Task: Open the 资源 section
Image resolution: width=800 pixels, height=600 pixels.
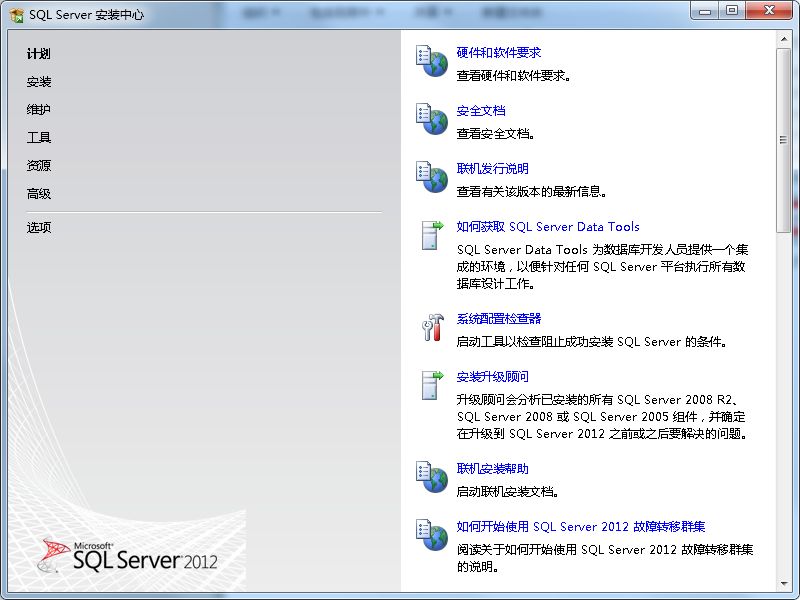Action: [39, 165]
